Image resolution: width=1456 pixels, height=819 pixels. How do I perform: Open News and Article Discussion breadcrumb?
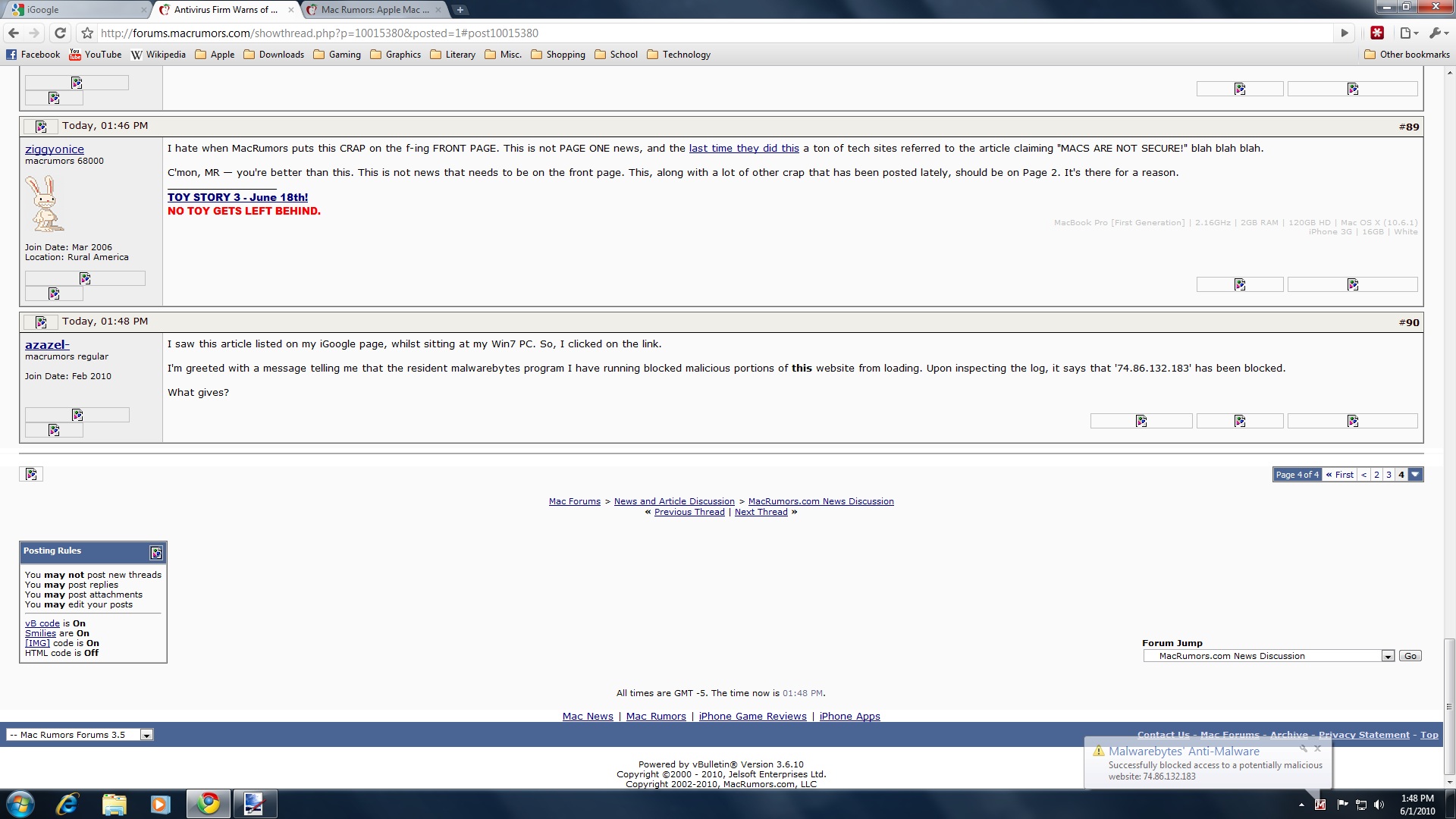tap(674, 501)
